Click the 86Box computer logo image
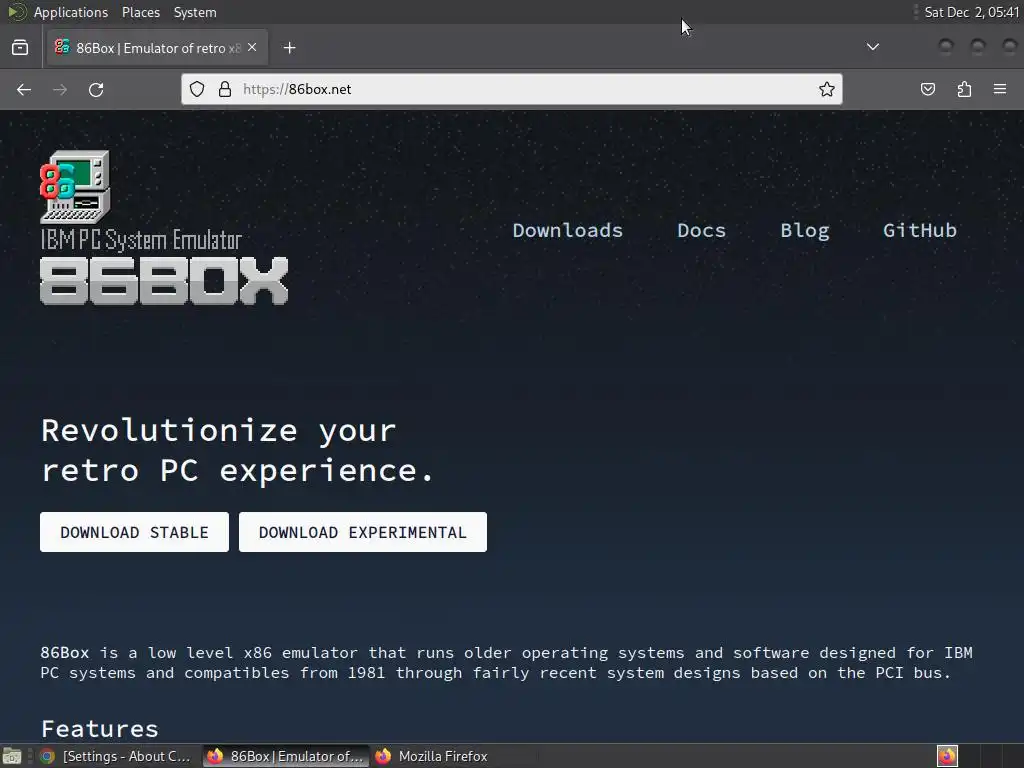 (75, 187)
